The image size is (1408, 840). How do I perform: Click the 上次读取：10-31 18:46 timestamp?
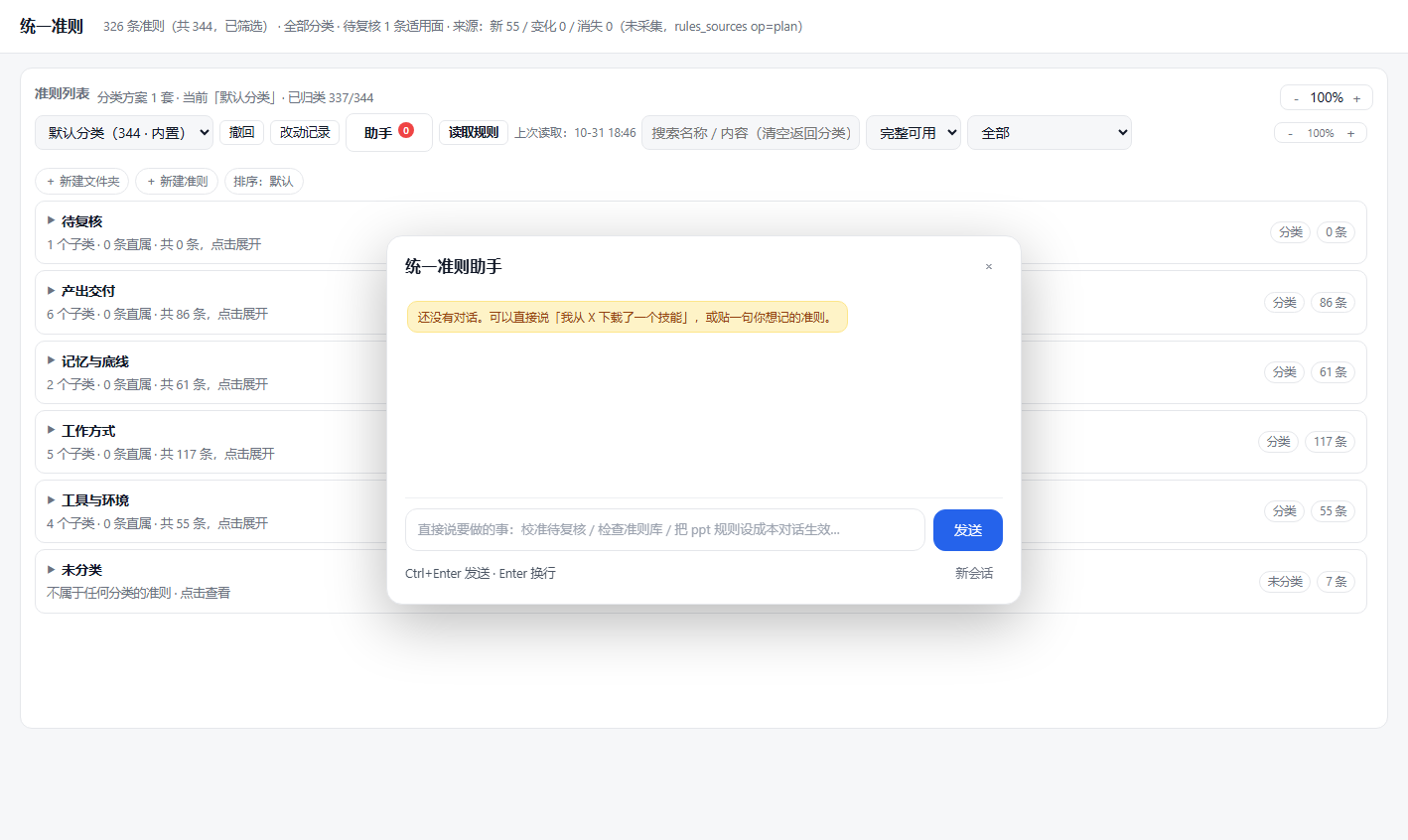(575, 133)
